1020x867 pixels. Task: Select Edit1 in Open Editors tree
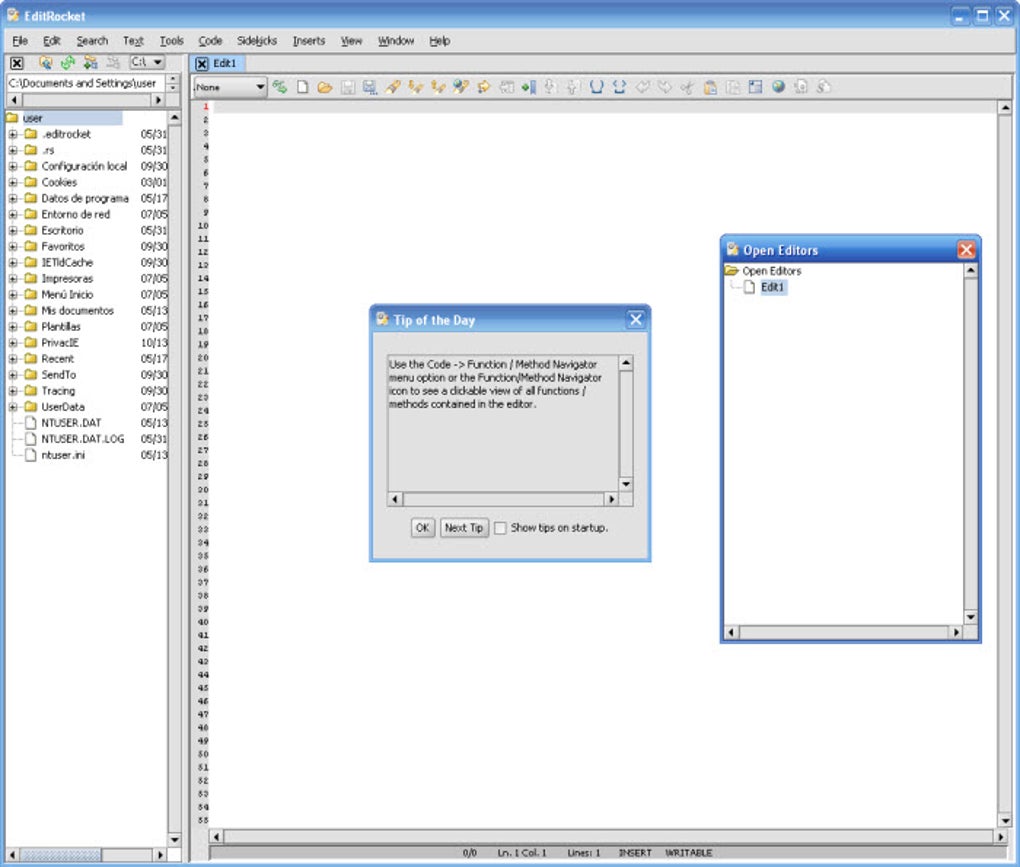tap(772, 287)
